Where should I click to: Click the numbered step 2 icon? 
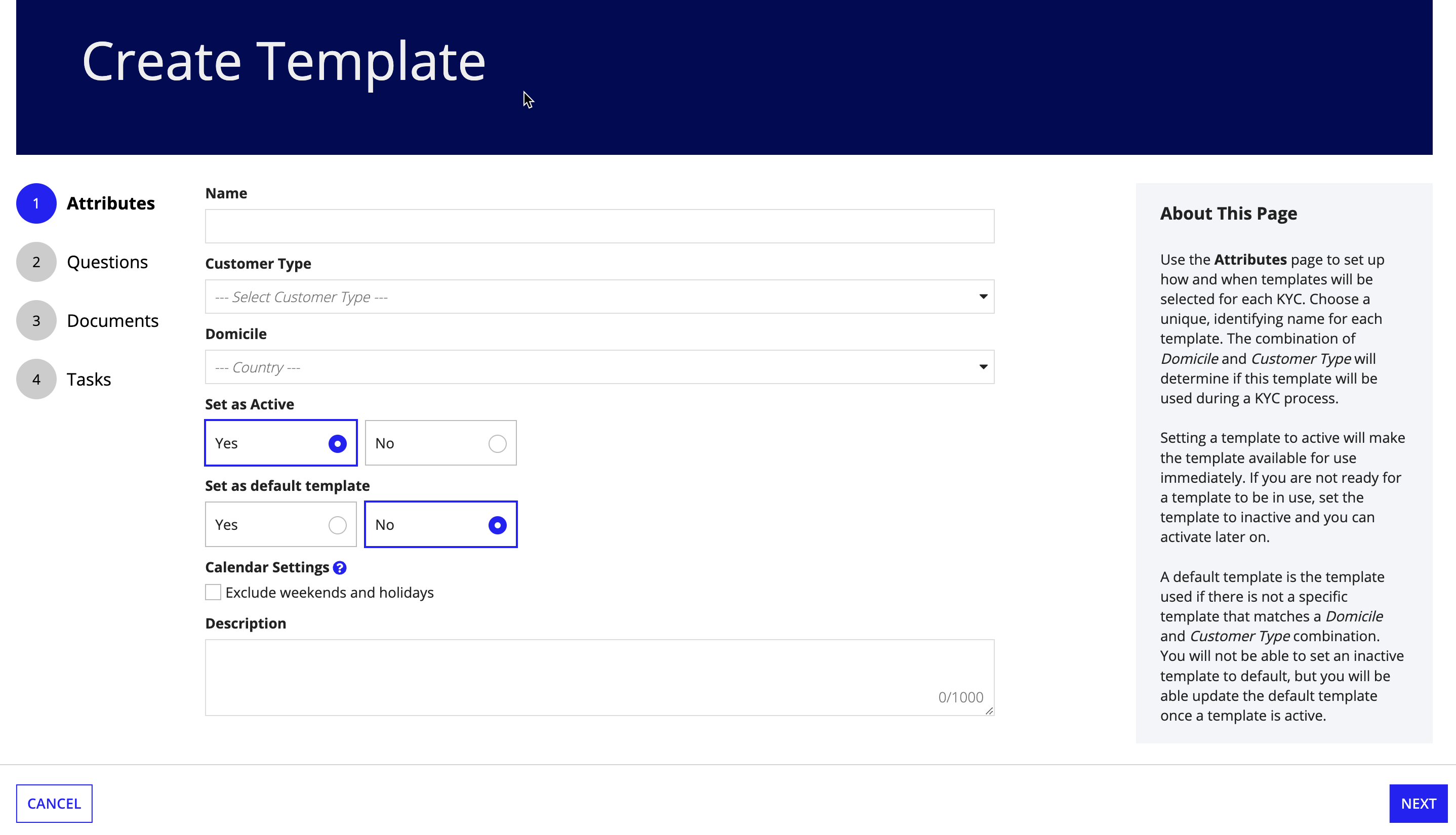pos(35,262)
